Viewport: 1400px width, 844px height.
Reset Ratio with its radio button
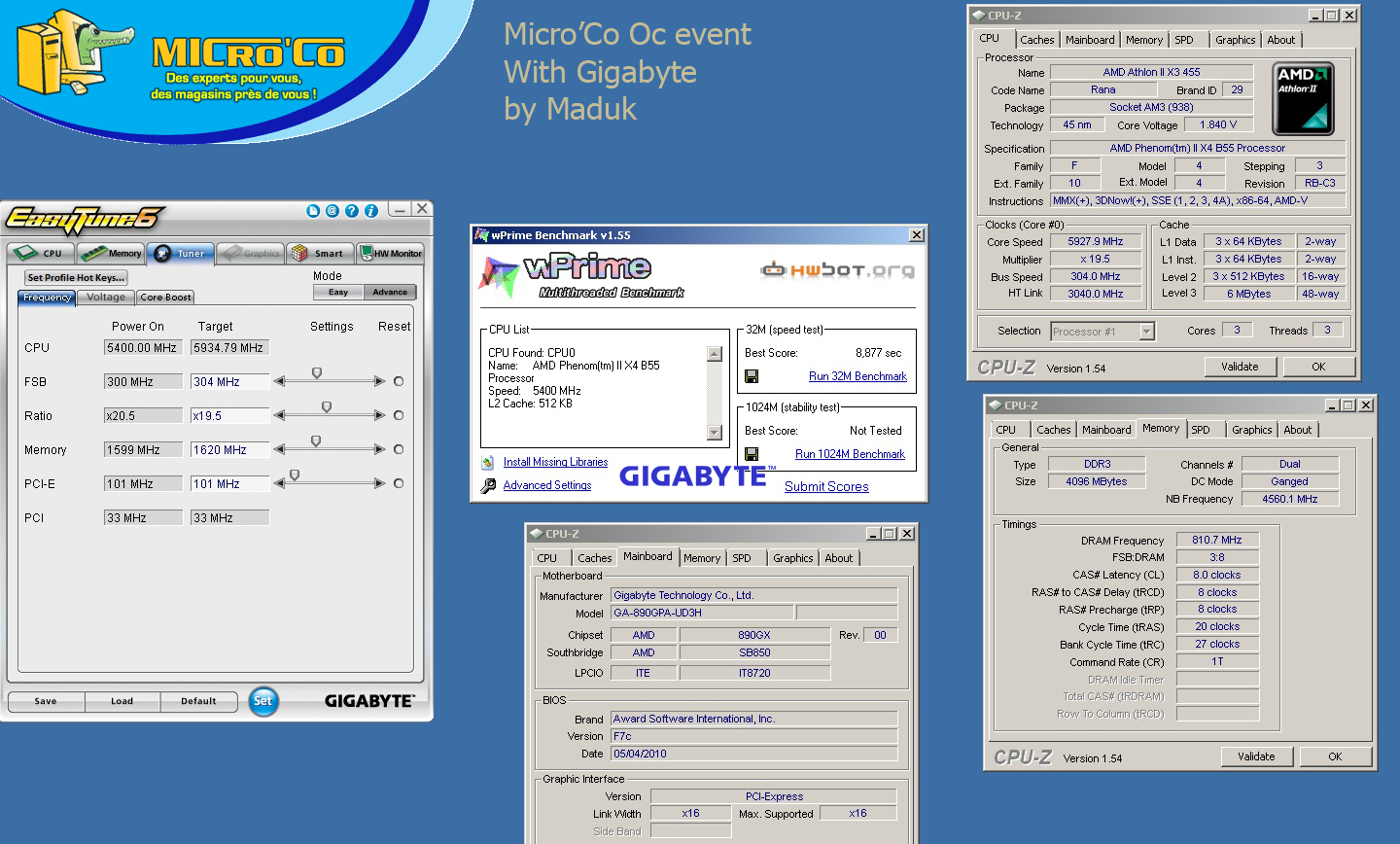coord(399,415)
